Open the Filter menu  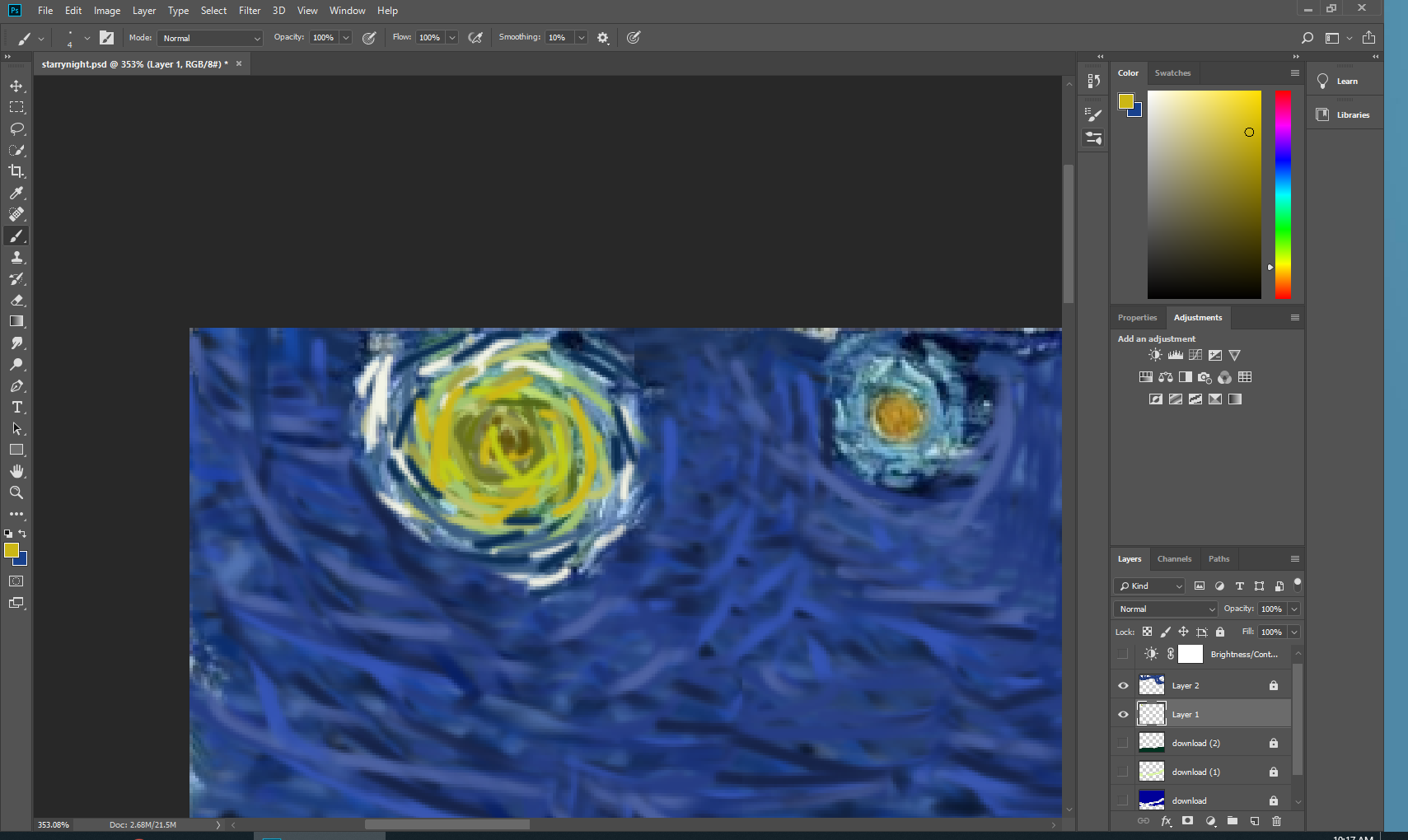250,11
